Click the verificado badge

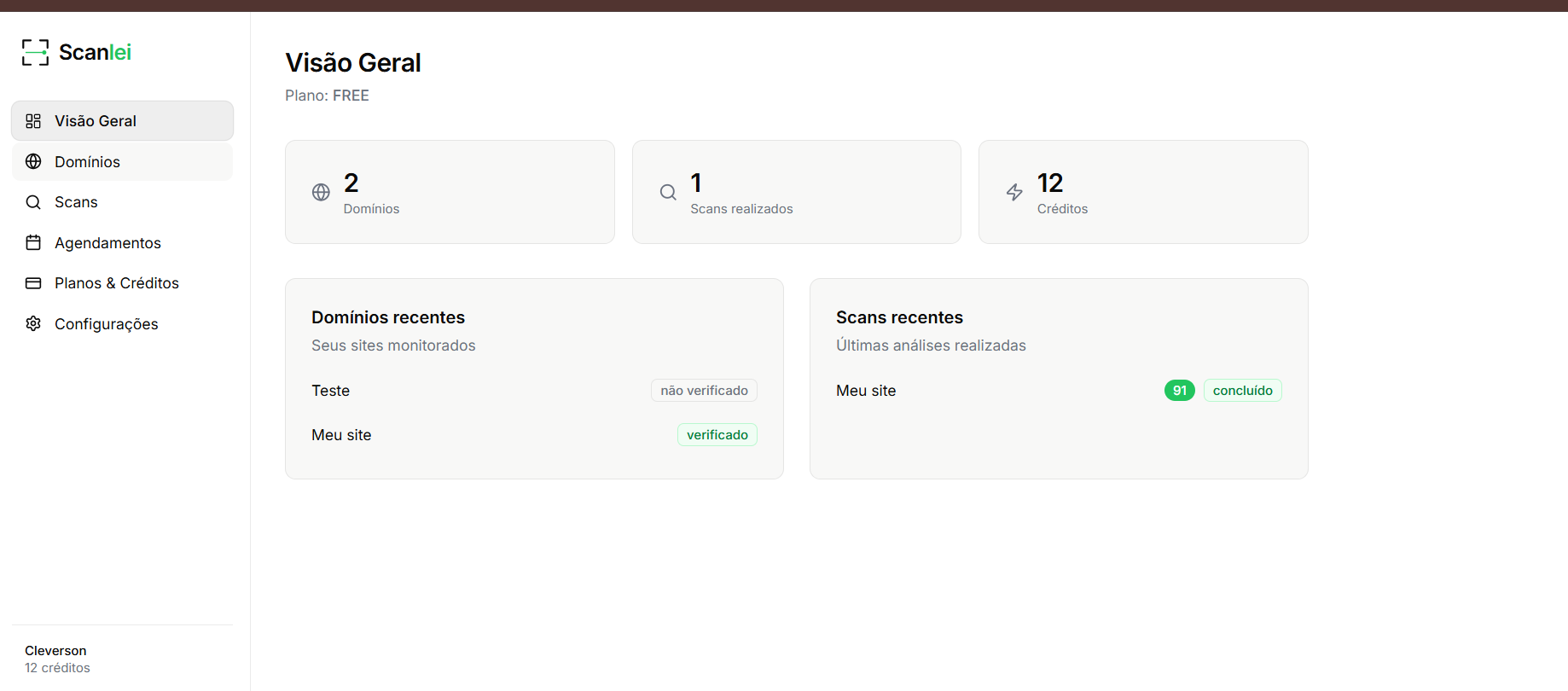pos(717,435)
